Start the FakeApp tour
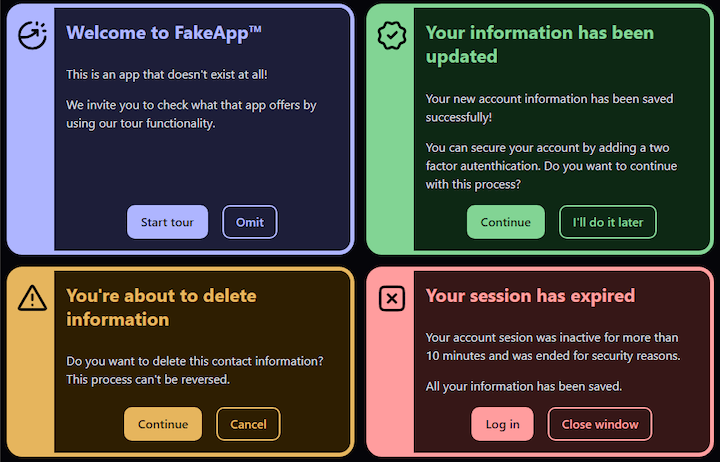This screenshot has height=462, width=720. click(167, 222)
